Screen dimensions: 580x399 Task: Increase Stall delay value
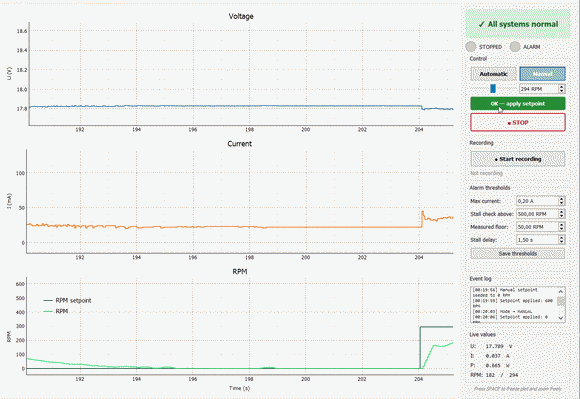pyautogui.click(x=562, y=237)
